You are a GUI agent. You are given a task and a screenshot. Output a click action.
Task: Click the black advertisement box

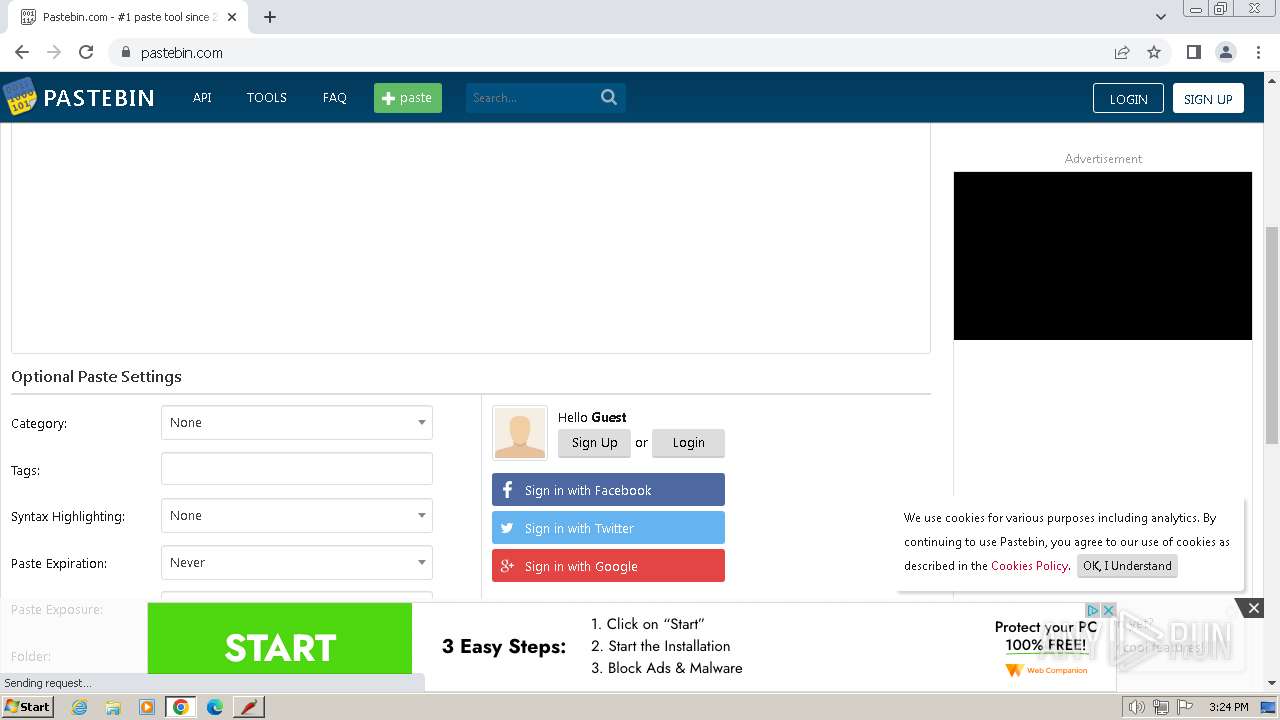click(x=1103, y=256)
